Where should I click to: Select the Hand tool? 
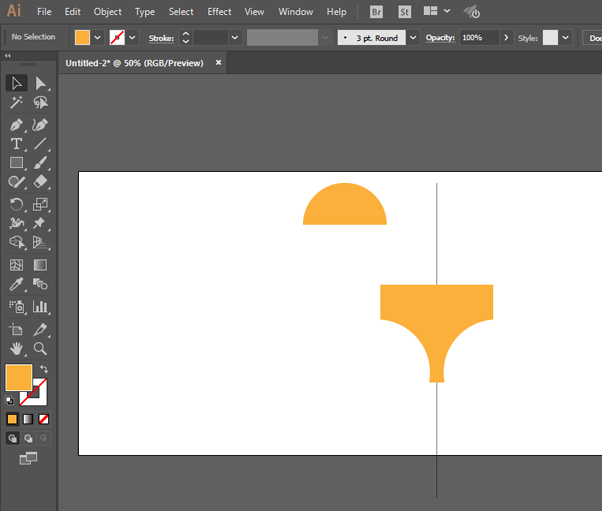(17, 348)
